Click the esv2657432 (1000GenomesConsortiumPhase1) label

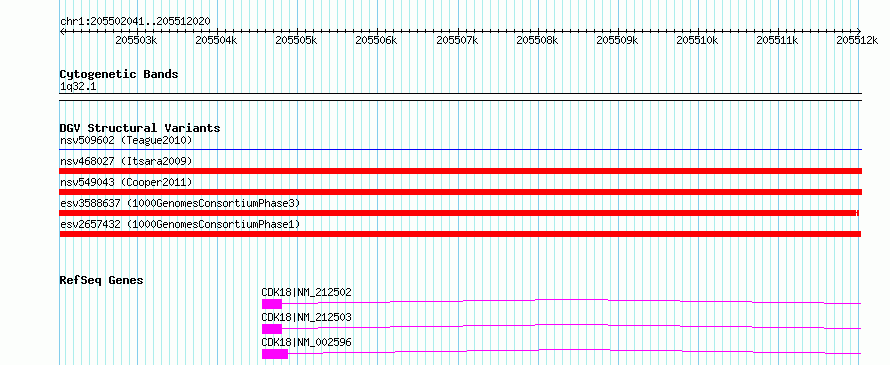(180, 225)
